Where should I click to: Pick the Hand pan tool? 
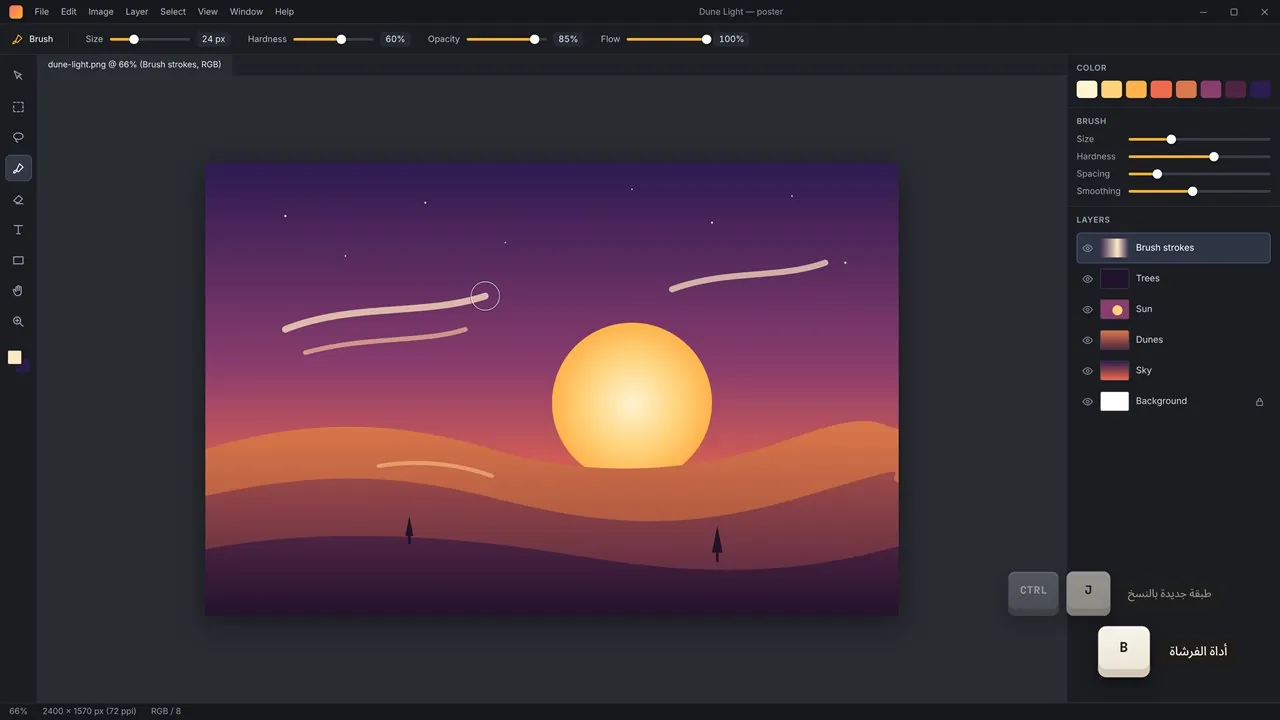click(x=18, y=291)
